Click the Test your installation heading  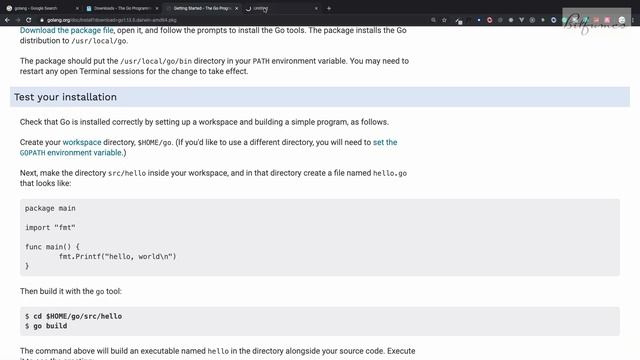coord(65,97)
